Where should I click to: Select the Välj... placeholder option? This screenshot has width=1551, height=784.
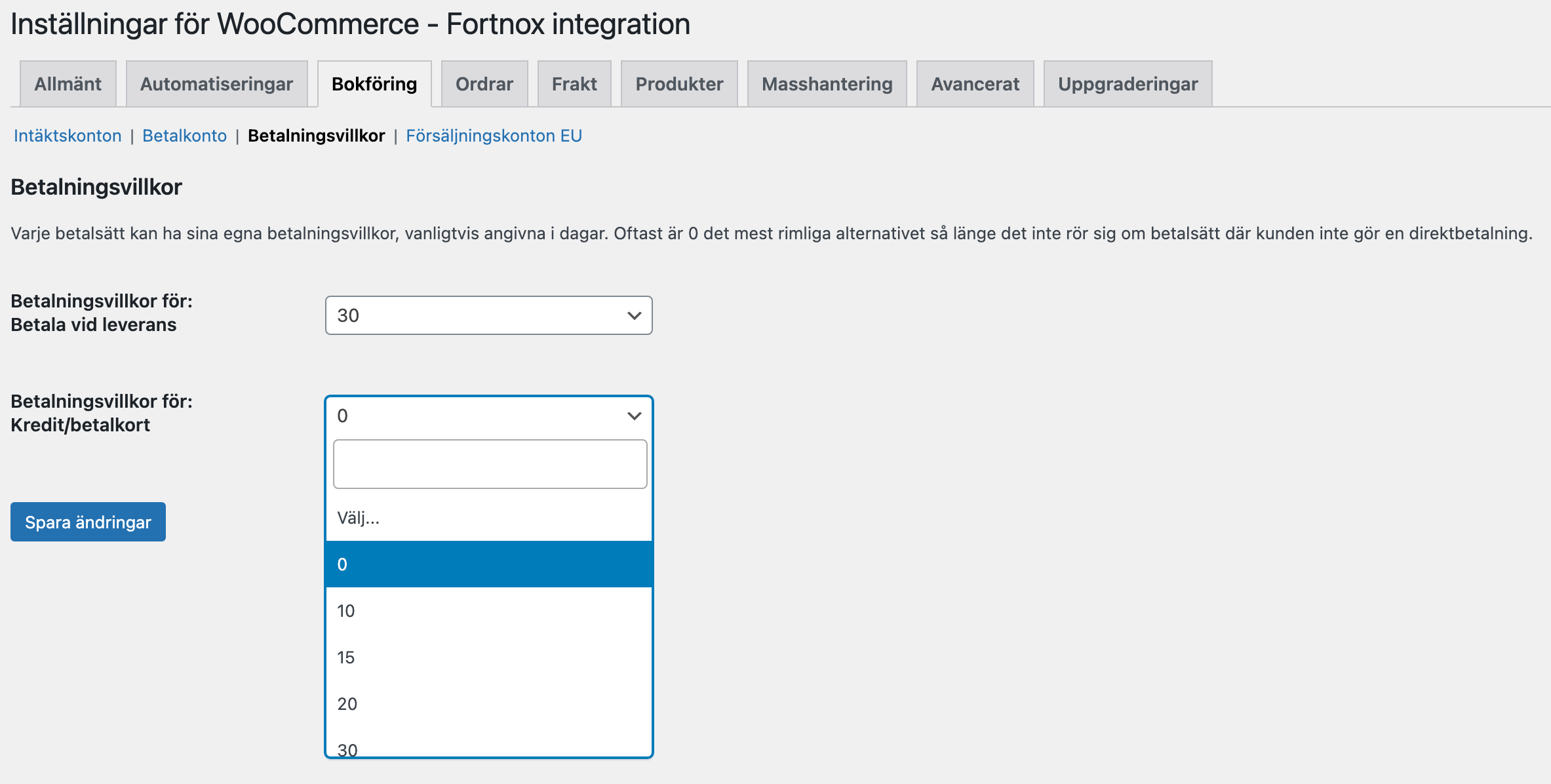click(x=488, y=519)
